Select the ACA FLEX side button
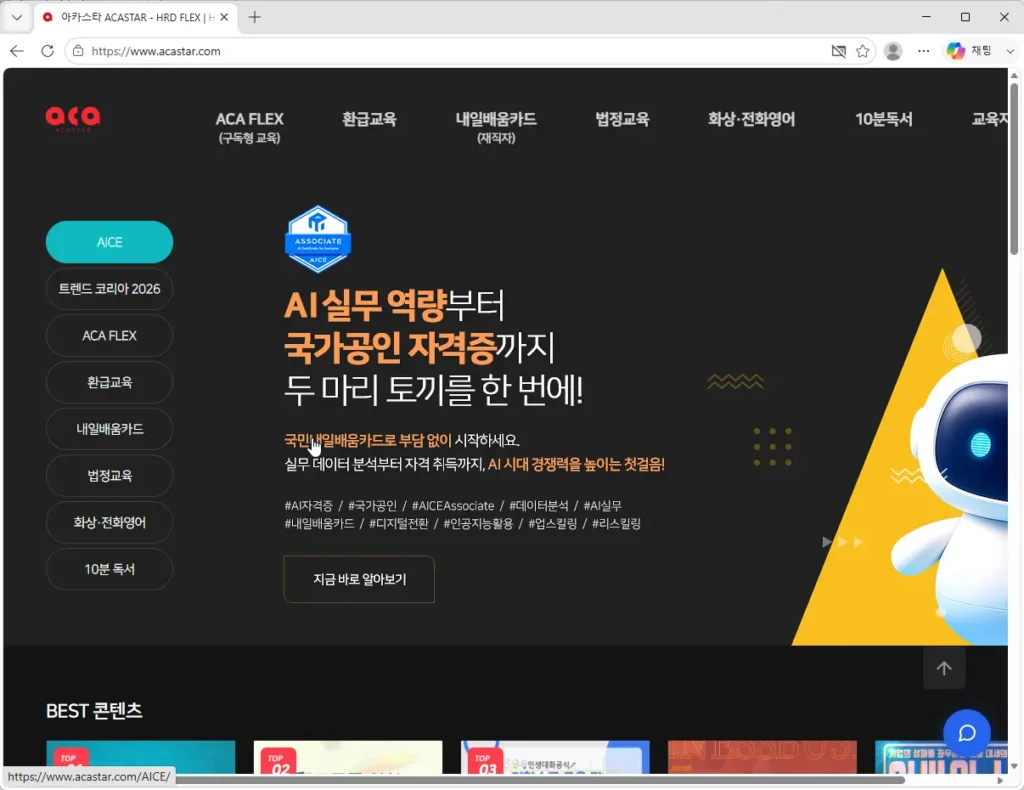Viewport: 1024px width, 790px height. 109,336
